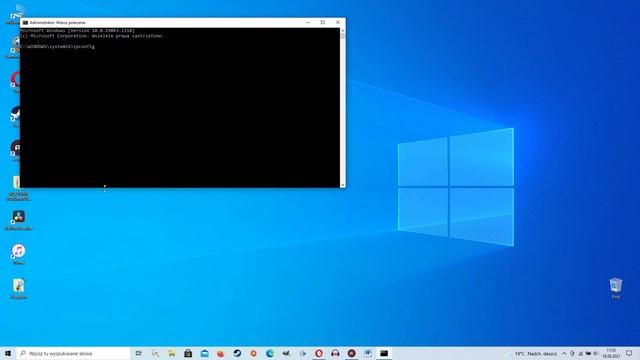Screen dimensions: 640x360
Task: Launch Microsoft Edge from the taskbar
Action: click(x=270, y=353)
